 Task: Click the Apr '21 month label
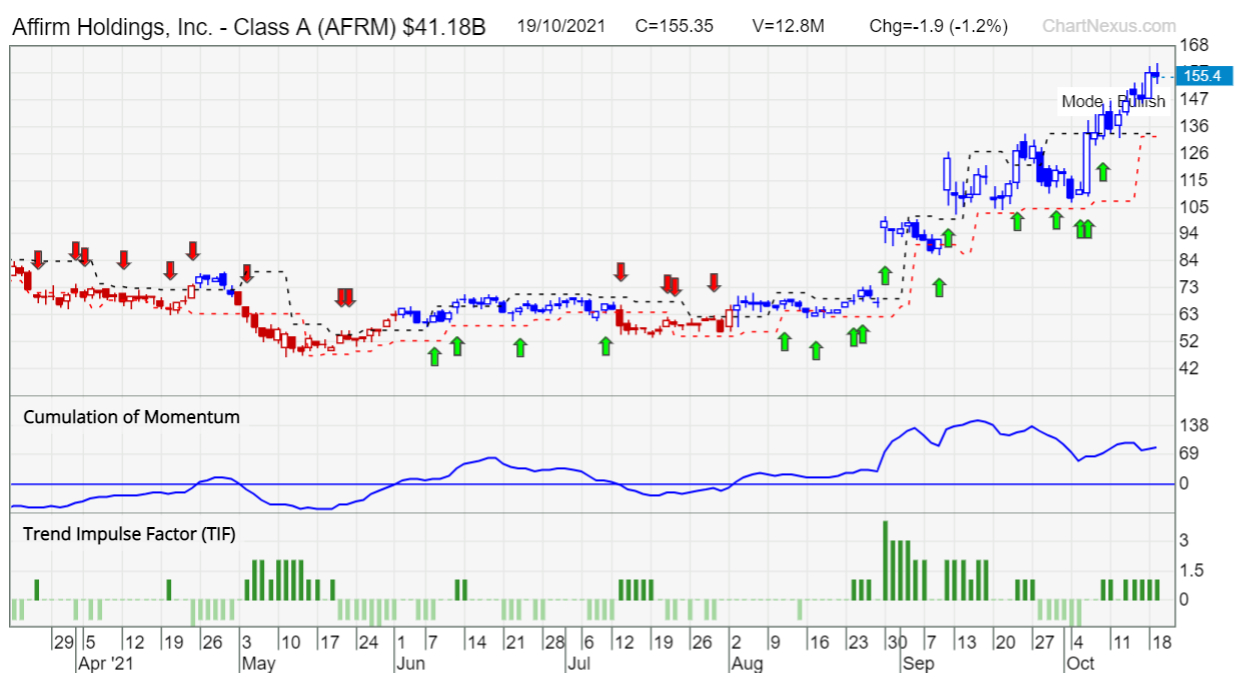(105, 663)
